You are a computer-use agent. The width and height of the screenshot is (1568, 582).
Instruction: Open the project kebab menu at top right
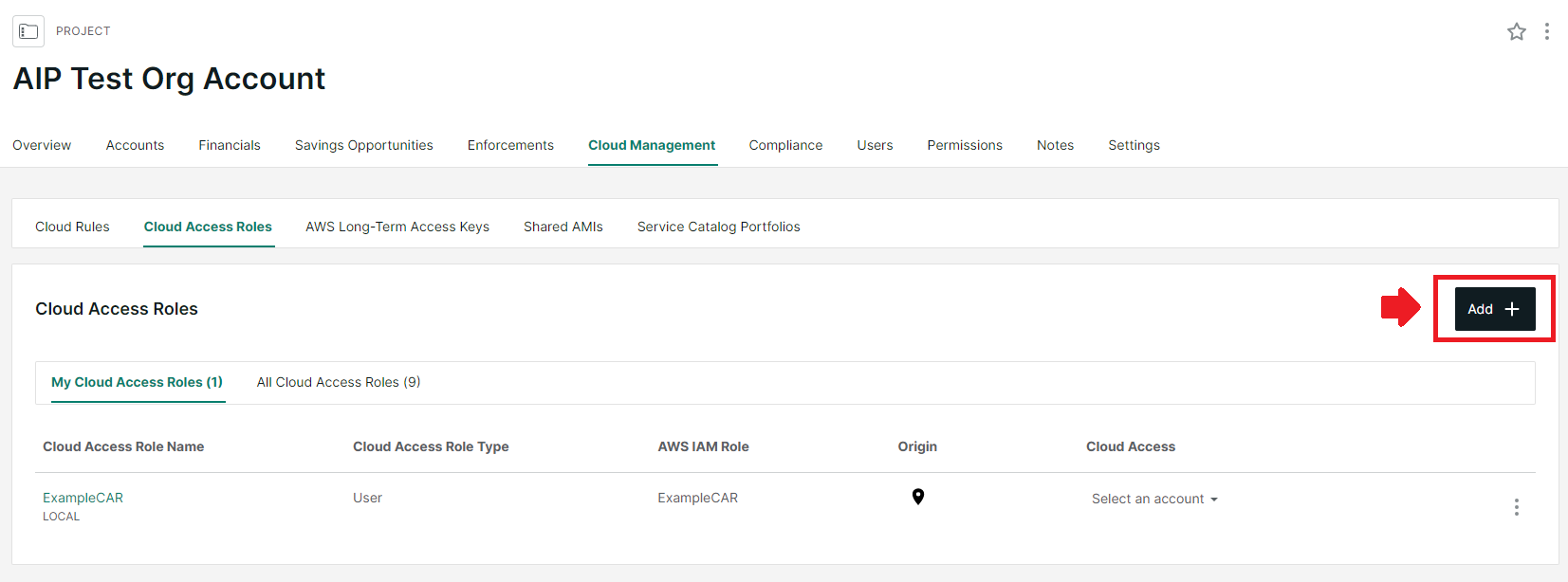pos(1546,31)
